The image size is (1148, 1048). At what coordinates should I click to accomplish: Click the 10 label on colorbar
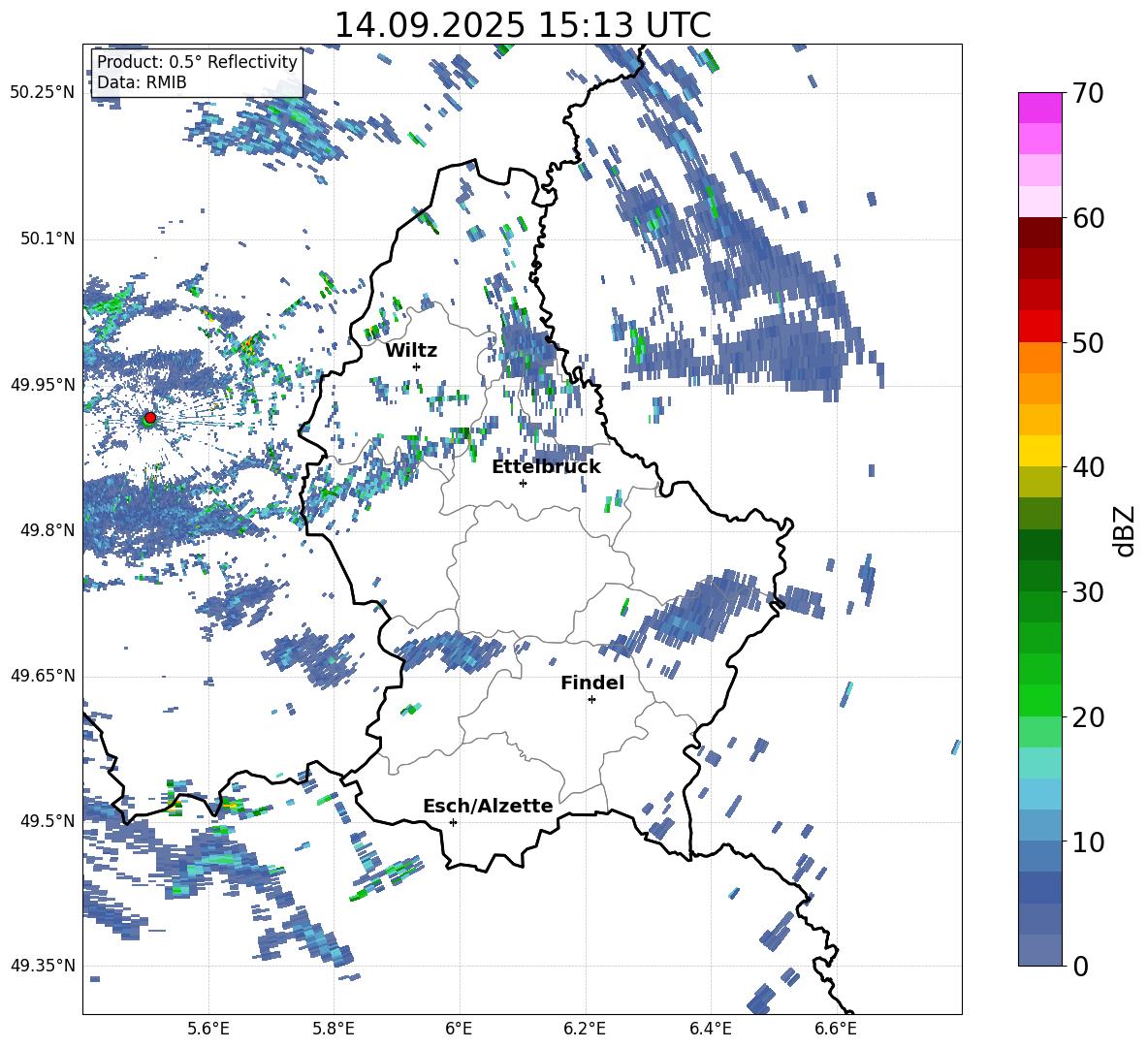[x=1088, y=842]
